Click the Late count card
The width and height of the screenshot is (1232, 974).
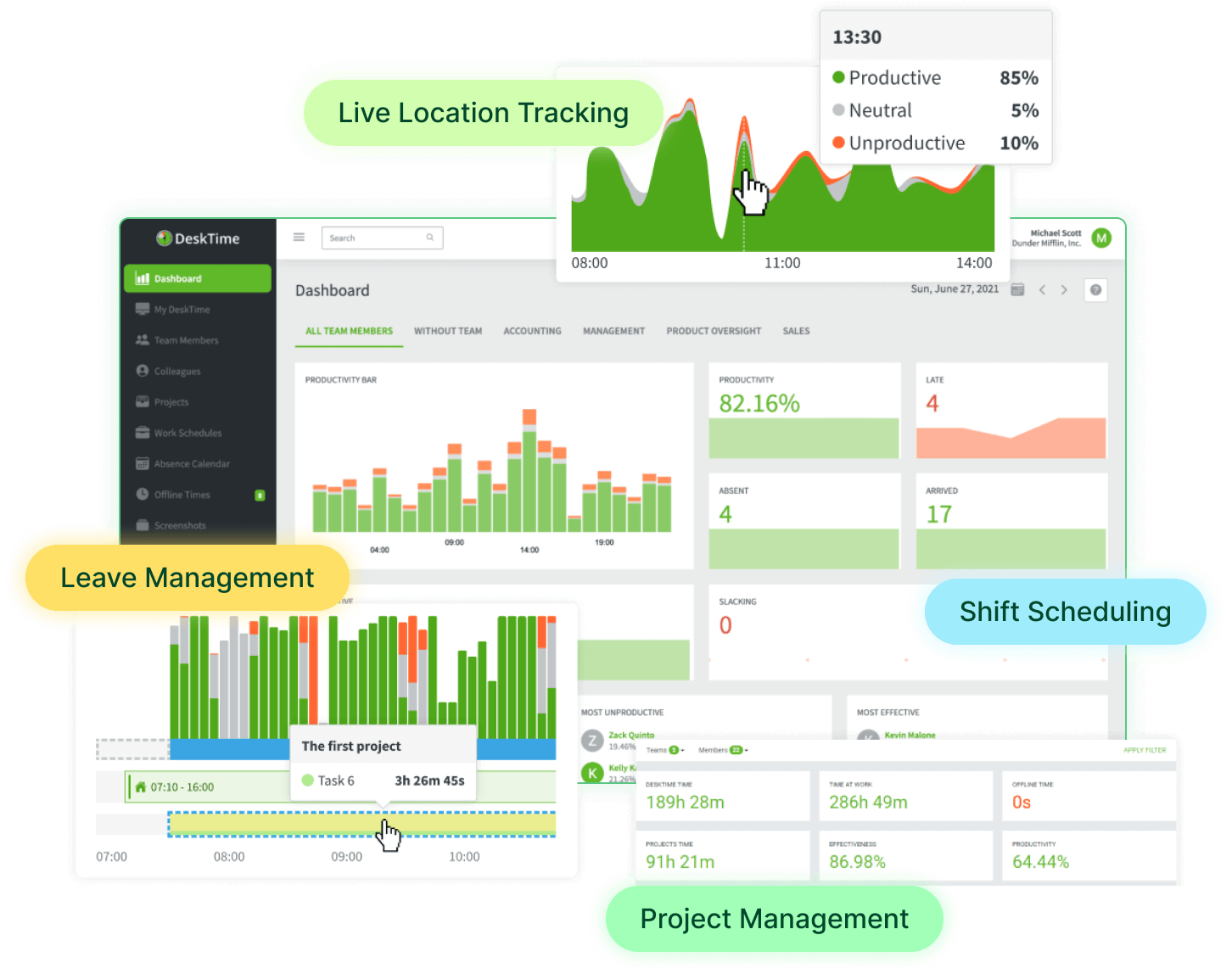pos(1011,411)
